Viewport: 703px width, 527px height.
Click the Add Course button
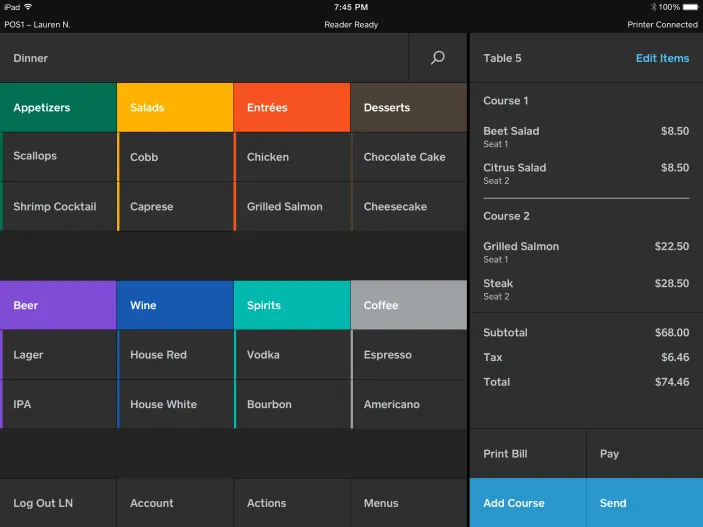(528, 503)
